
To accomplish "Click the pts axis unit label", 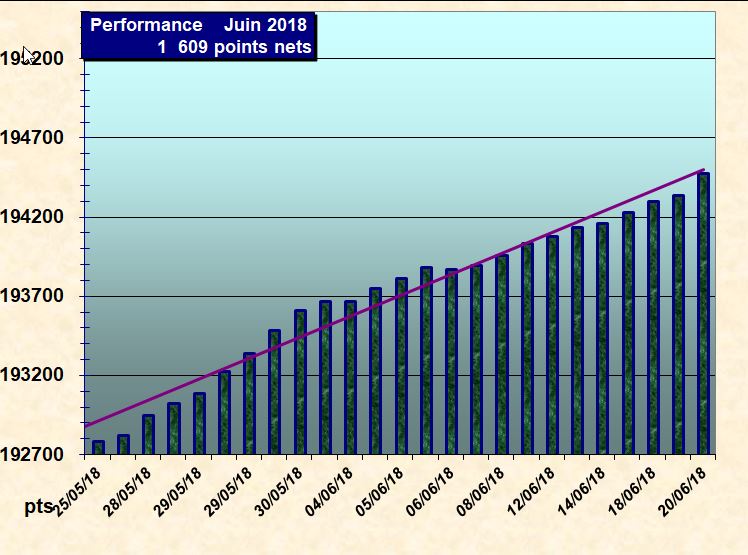I will 38,507.
